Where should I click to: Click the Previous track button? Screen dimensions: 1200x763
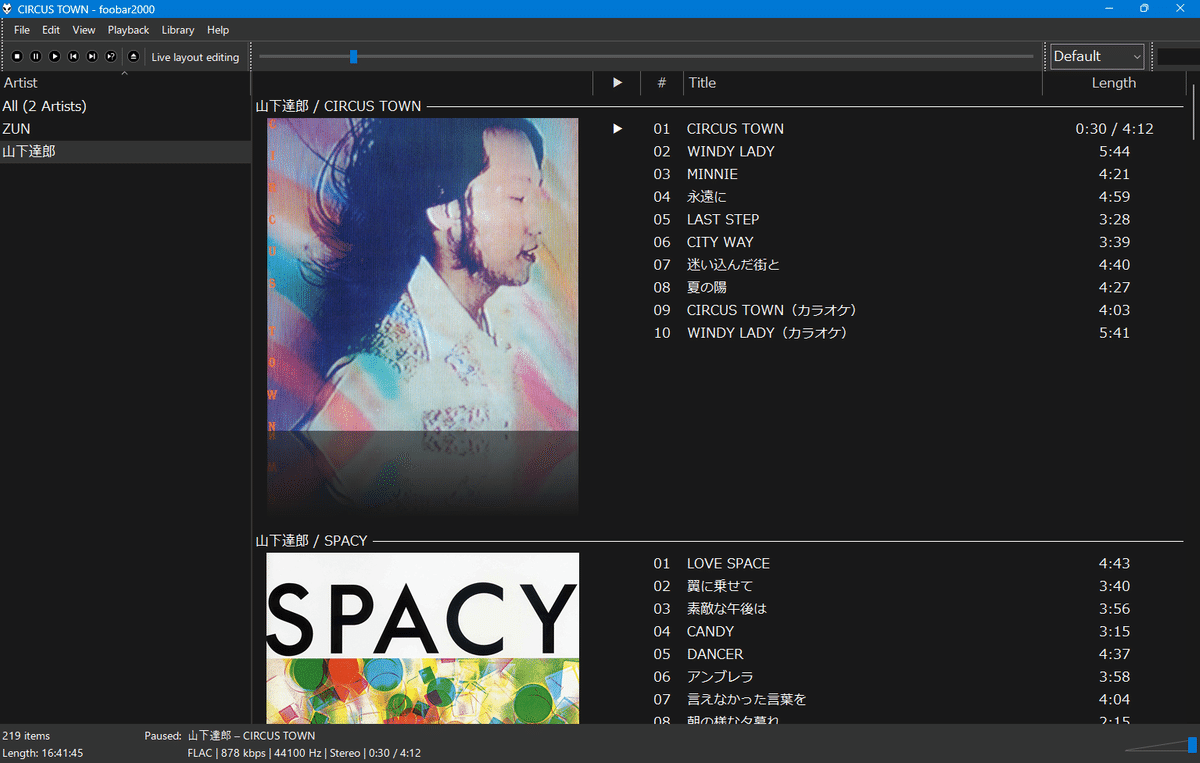click(x=73, y=57)
